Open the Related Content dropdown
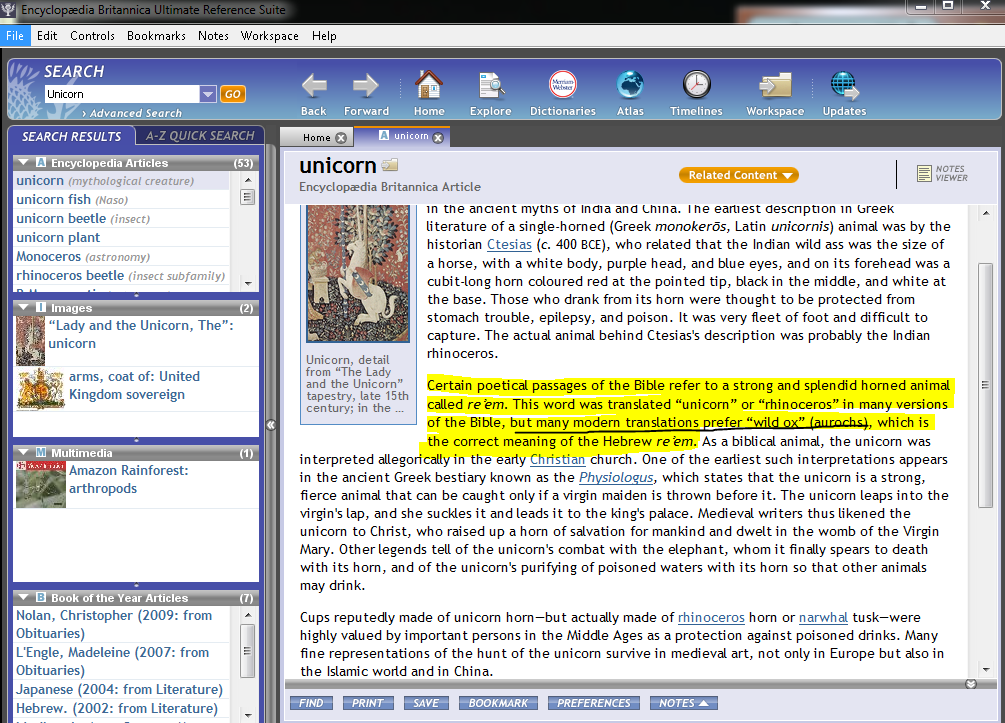Screen dimensions: 1005x723 [x=739, y=175]
